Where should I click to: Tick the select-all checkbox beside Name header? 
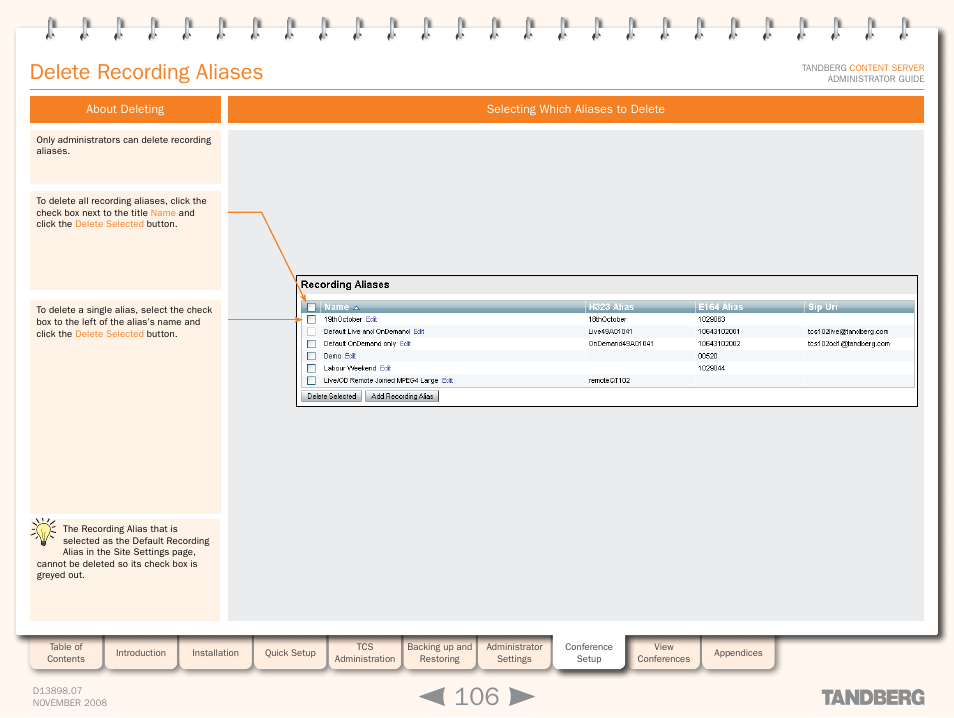pyautogui.click(x=312, y=307)
